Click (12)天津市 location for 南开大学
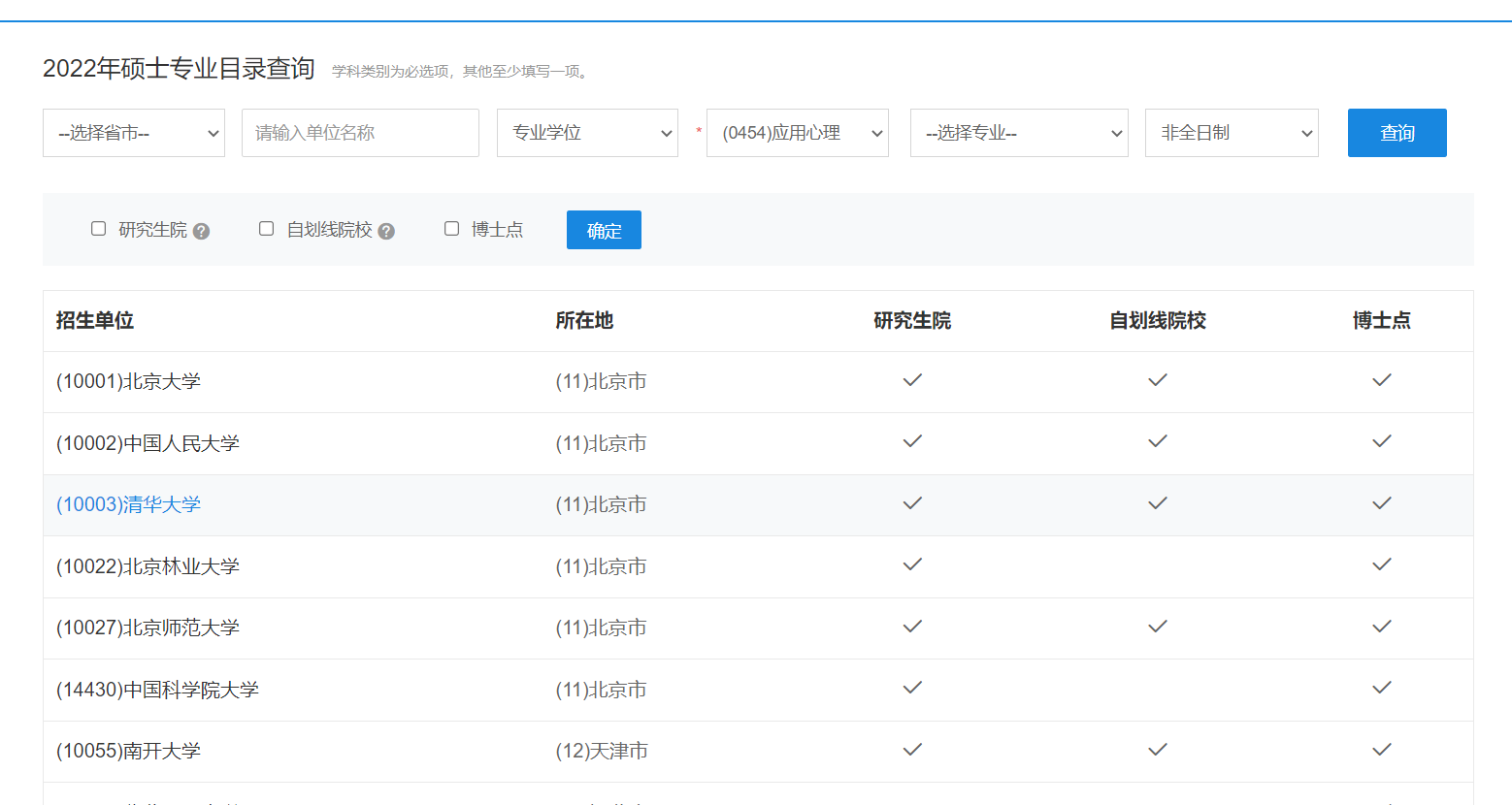 [602, 751]
